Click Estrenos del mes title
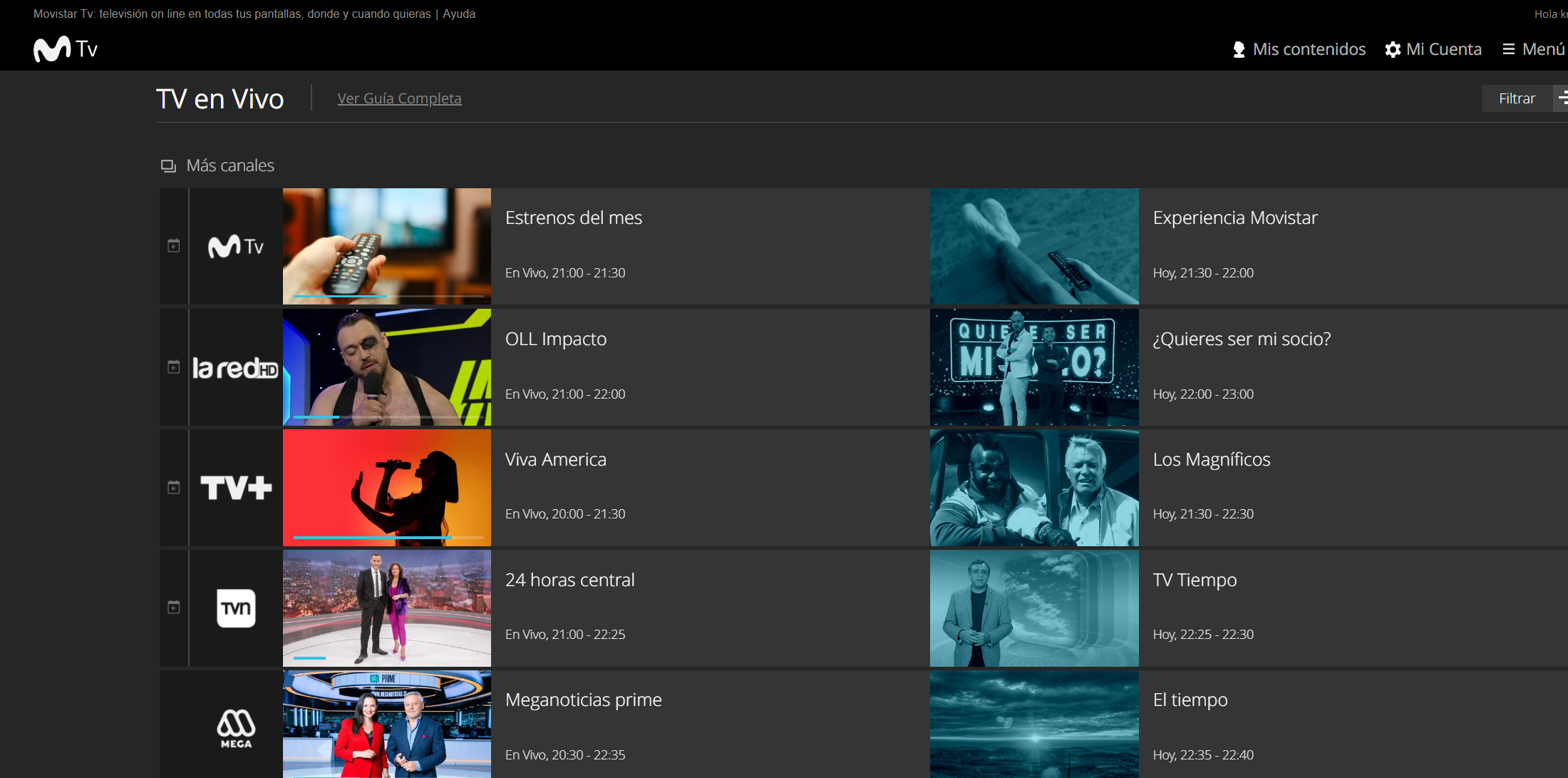Screen dimensions: 1568x778 point(574,217)
